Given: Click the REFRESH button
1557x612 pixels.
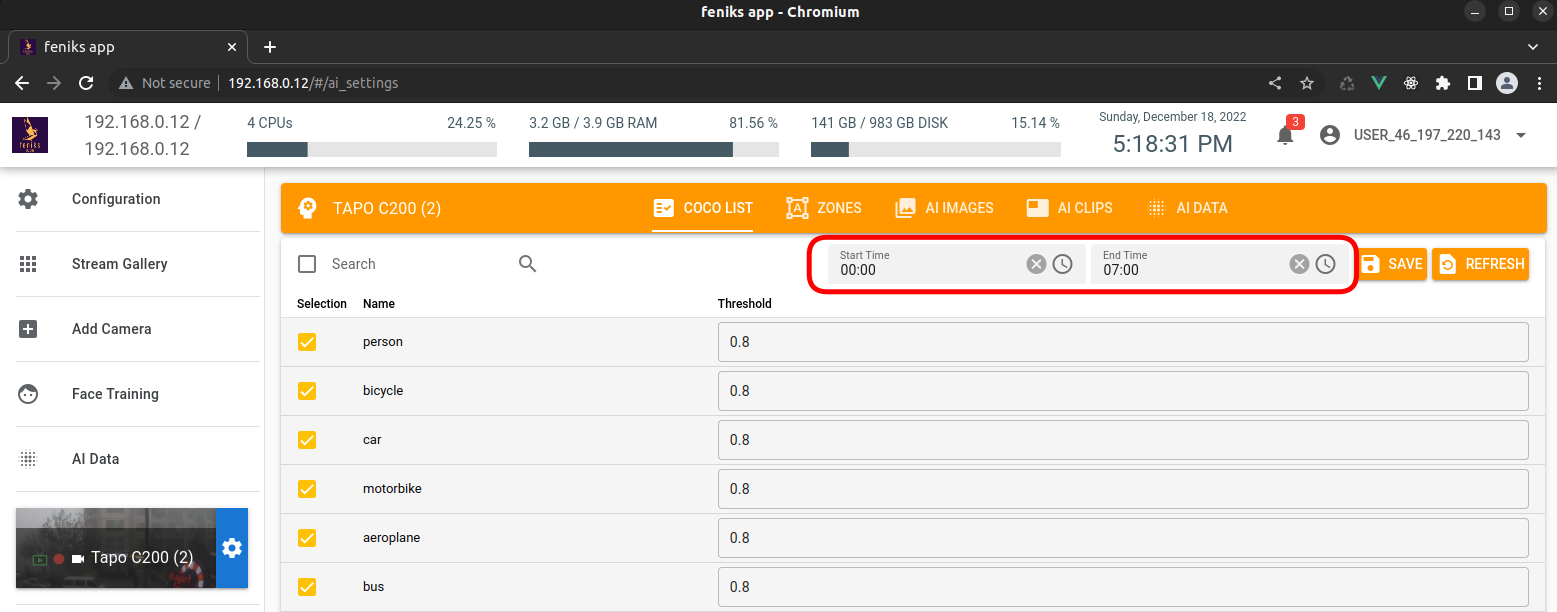Looking at the screenshot, I should [1480, 264].
